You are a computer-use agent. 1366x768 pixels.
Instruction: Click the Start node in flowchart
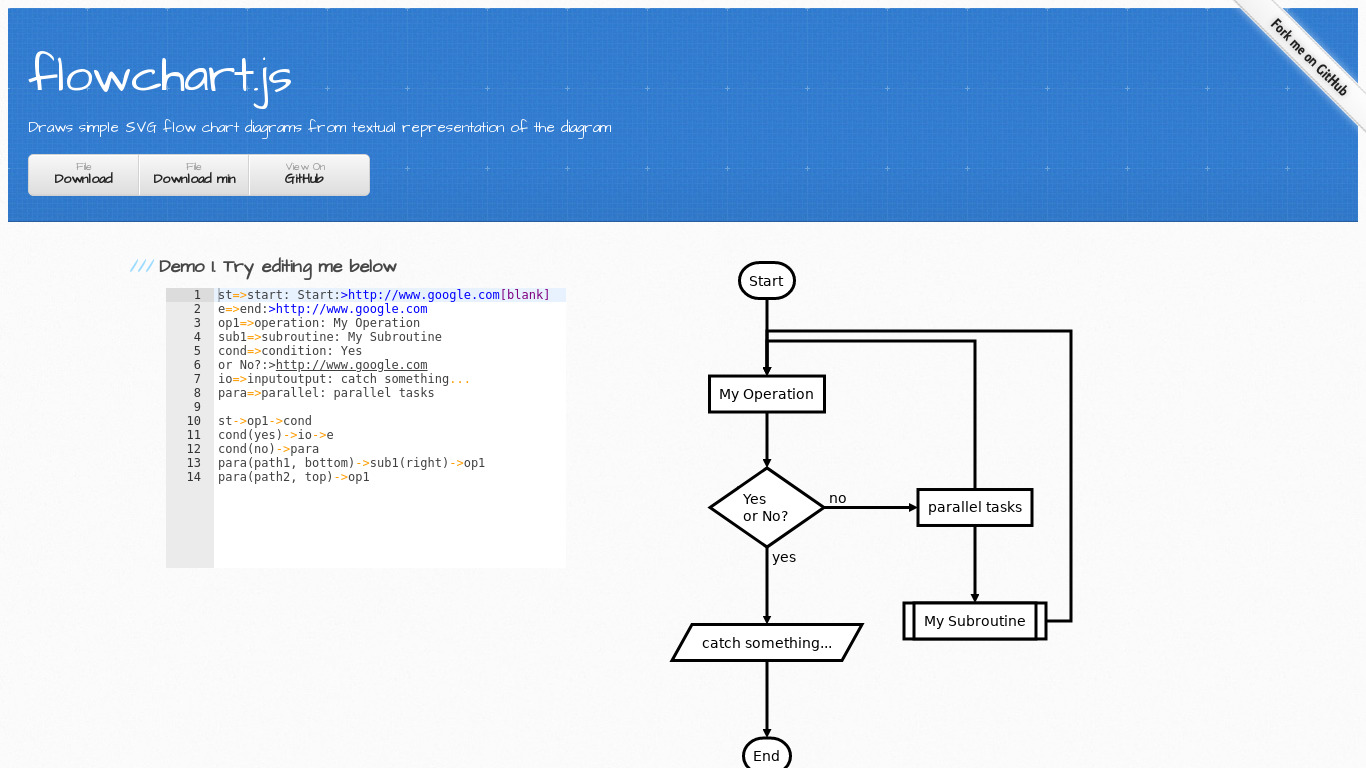coord(767,281)
